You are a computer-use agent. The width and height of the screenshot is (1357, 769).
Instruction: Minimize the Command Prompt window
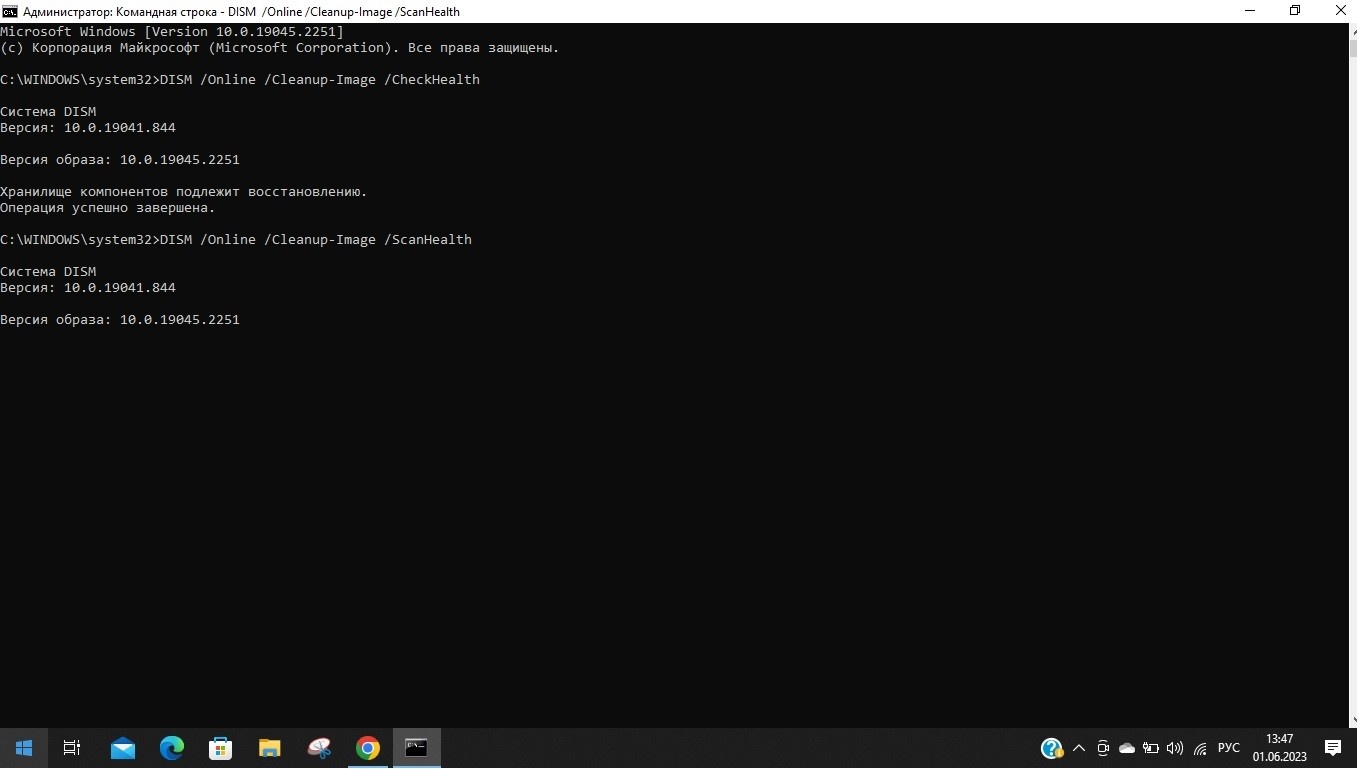coord(1251,11)
